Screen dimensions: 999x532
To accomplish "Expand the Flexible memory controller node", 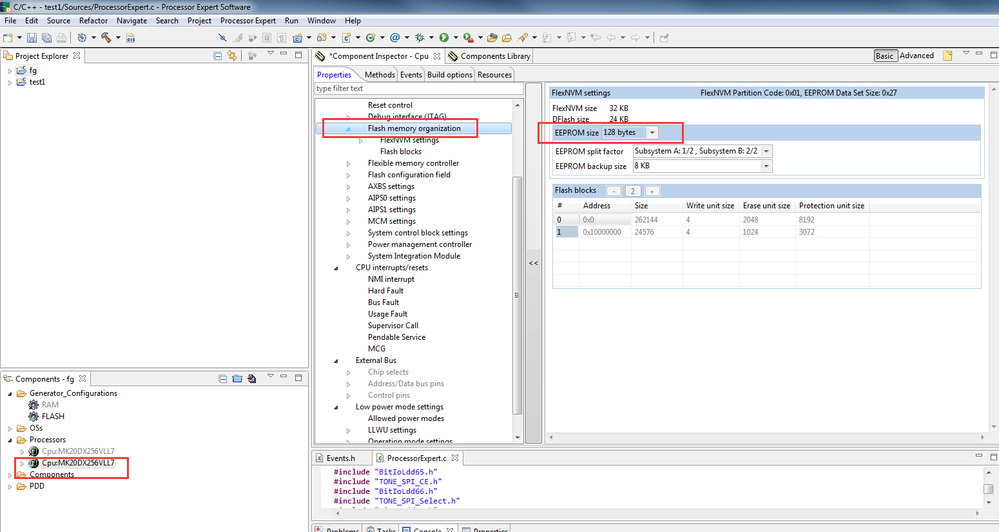I will (349, 164).
